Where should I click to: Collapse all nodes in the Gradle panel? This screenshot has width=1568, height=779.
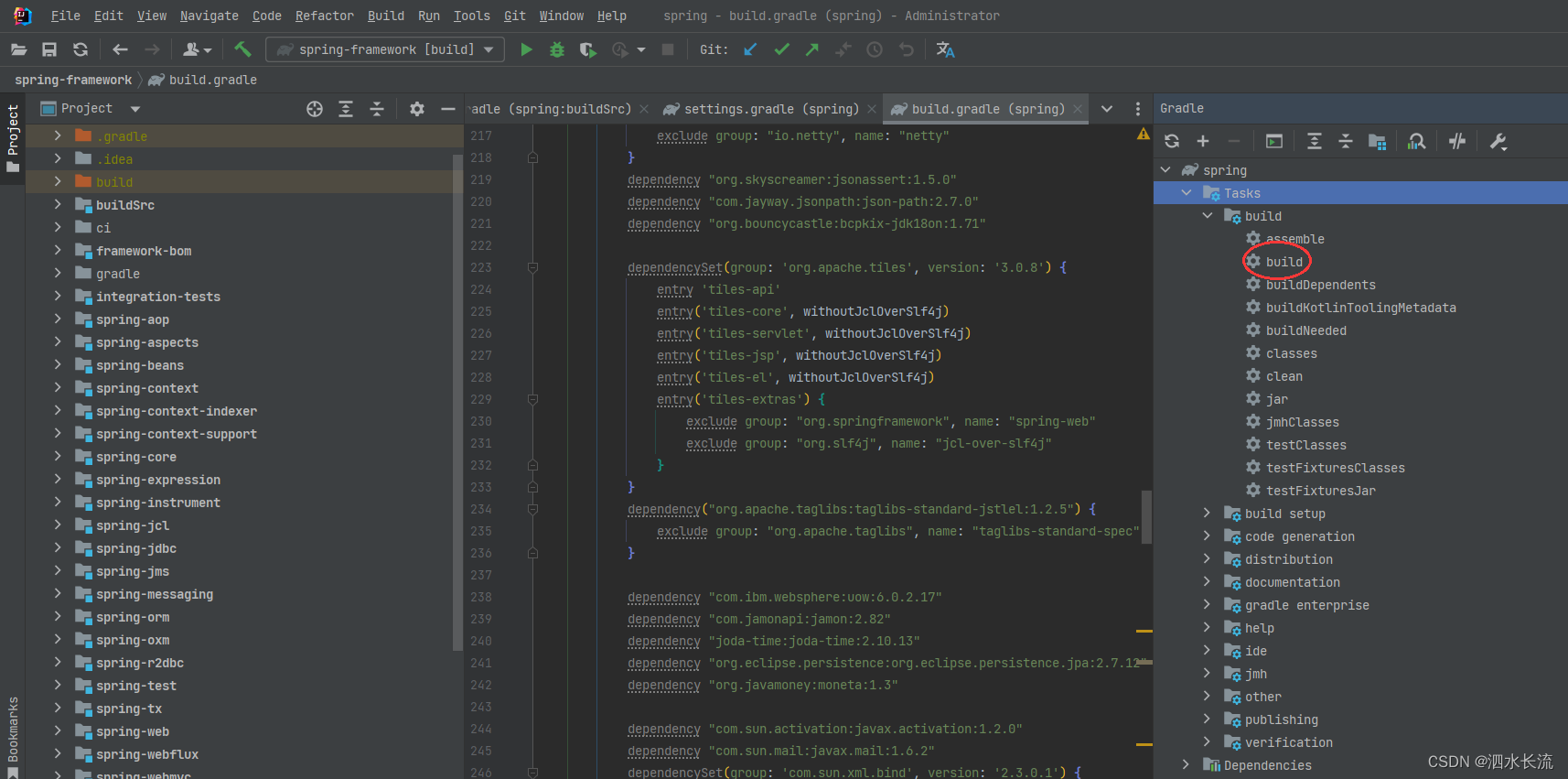tap(1346, 141)
